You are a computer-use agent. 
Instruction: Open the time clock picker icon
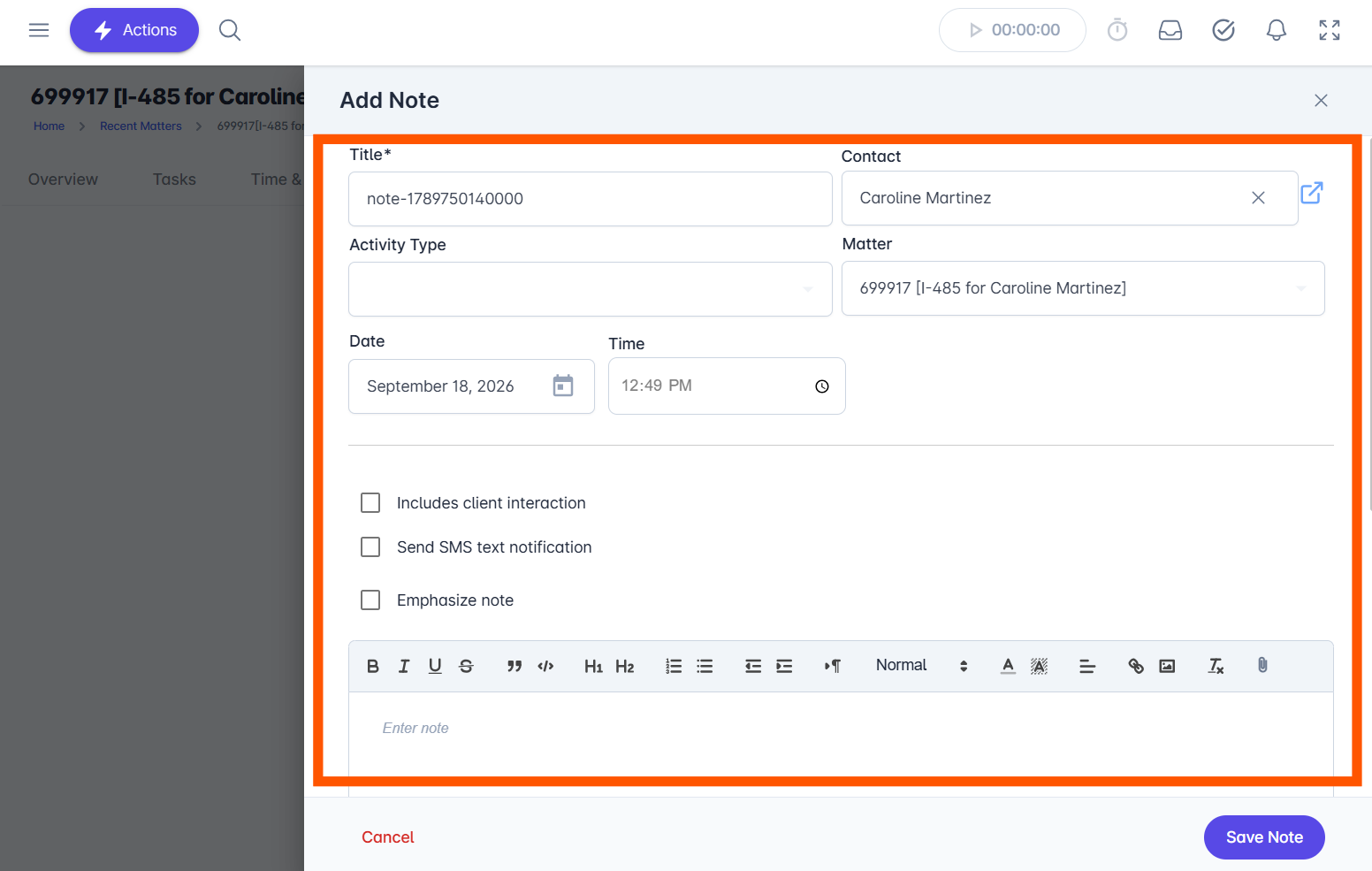pyautogui.click(x=822, y=386)
